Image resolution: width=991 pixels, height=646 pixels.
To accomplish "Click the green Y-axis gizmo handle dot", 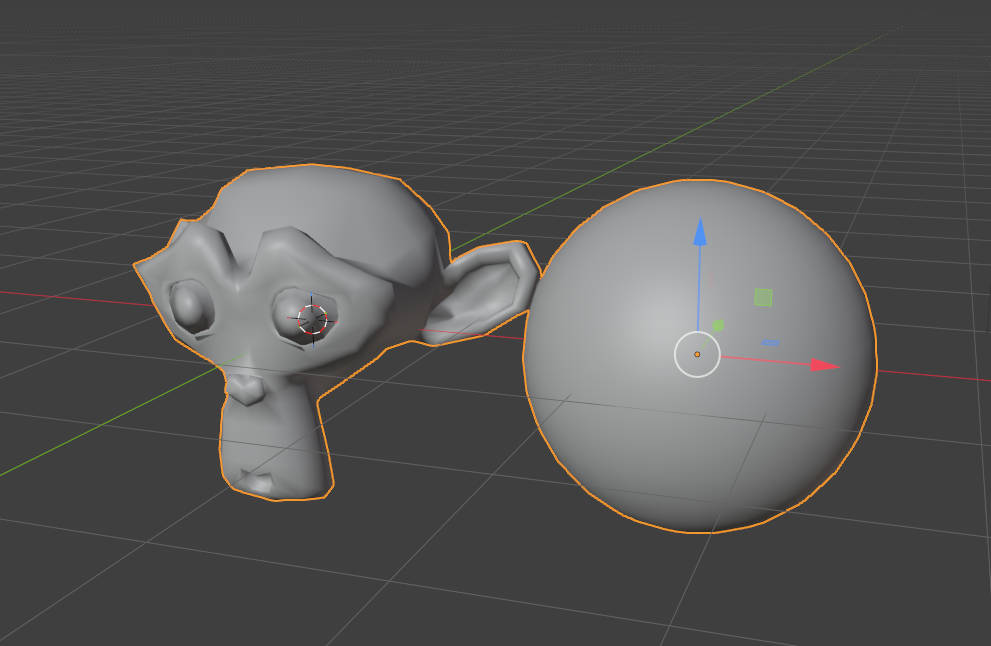I will click(x=718, y=326).
